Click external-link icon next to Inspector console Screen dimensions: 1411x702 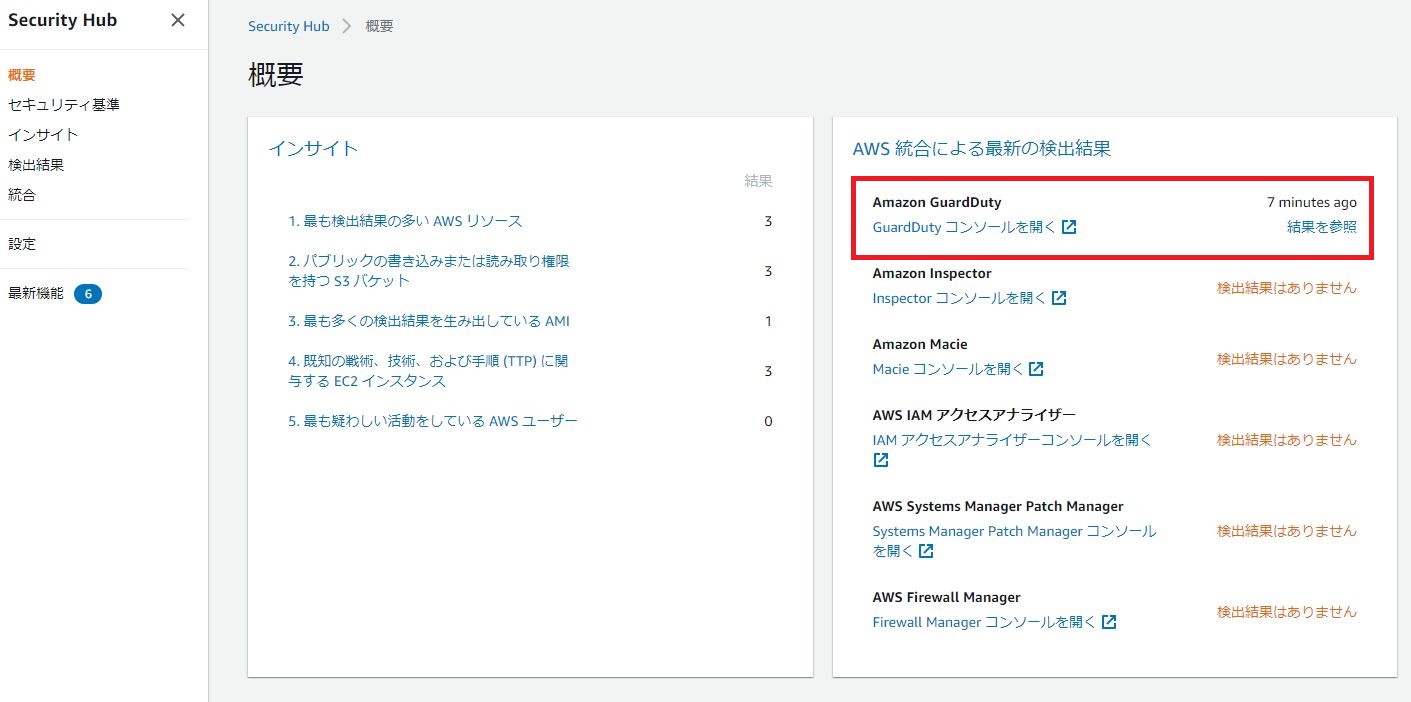pyautogui.click(x=1059, y=298)
